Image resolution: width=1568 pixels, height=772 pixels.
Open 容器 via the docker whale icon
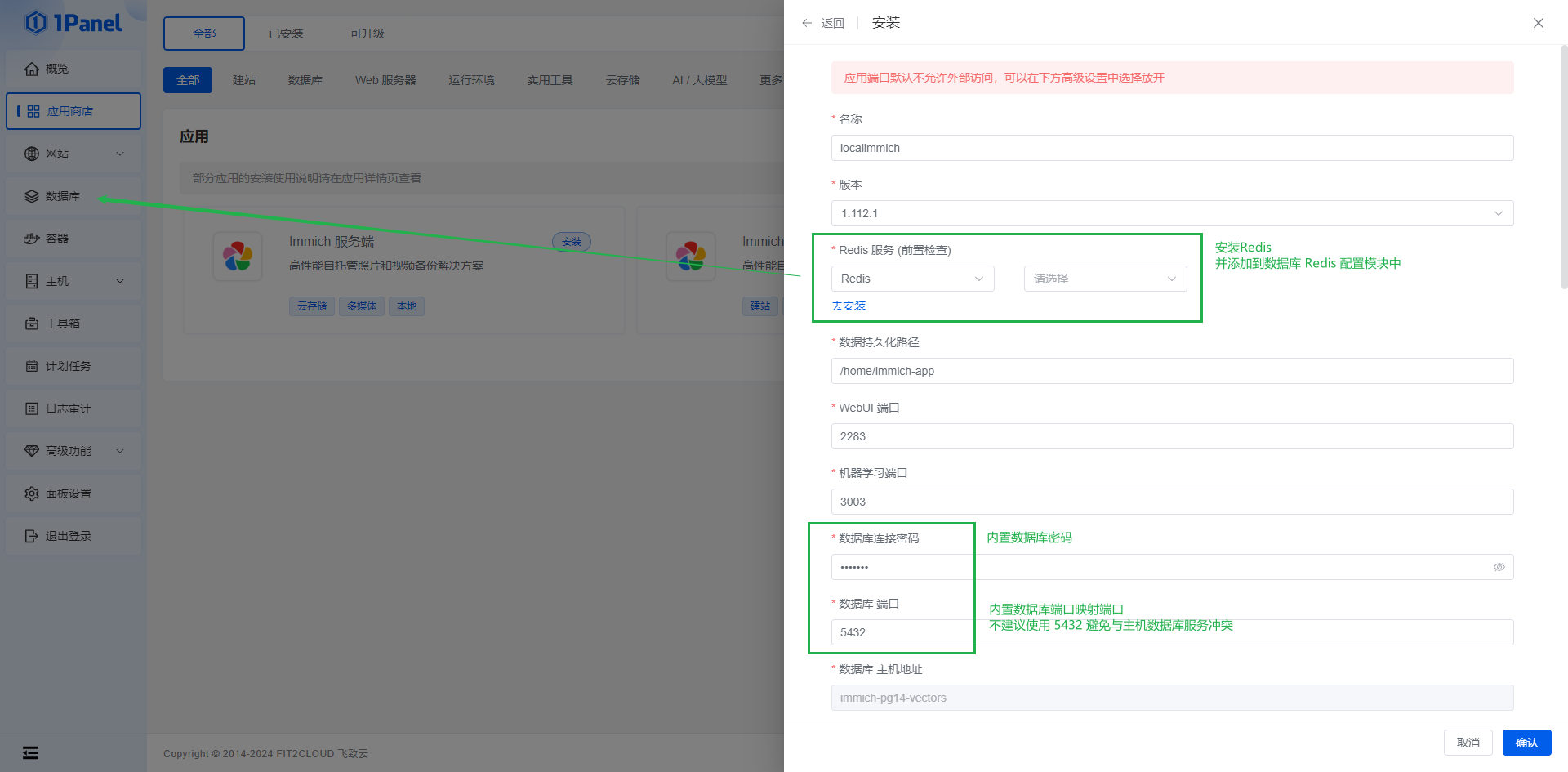pos(32,239)
